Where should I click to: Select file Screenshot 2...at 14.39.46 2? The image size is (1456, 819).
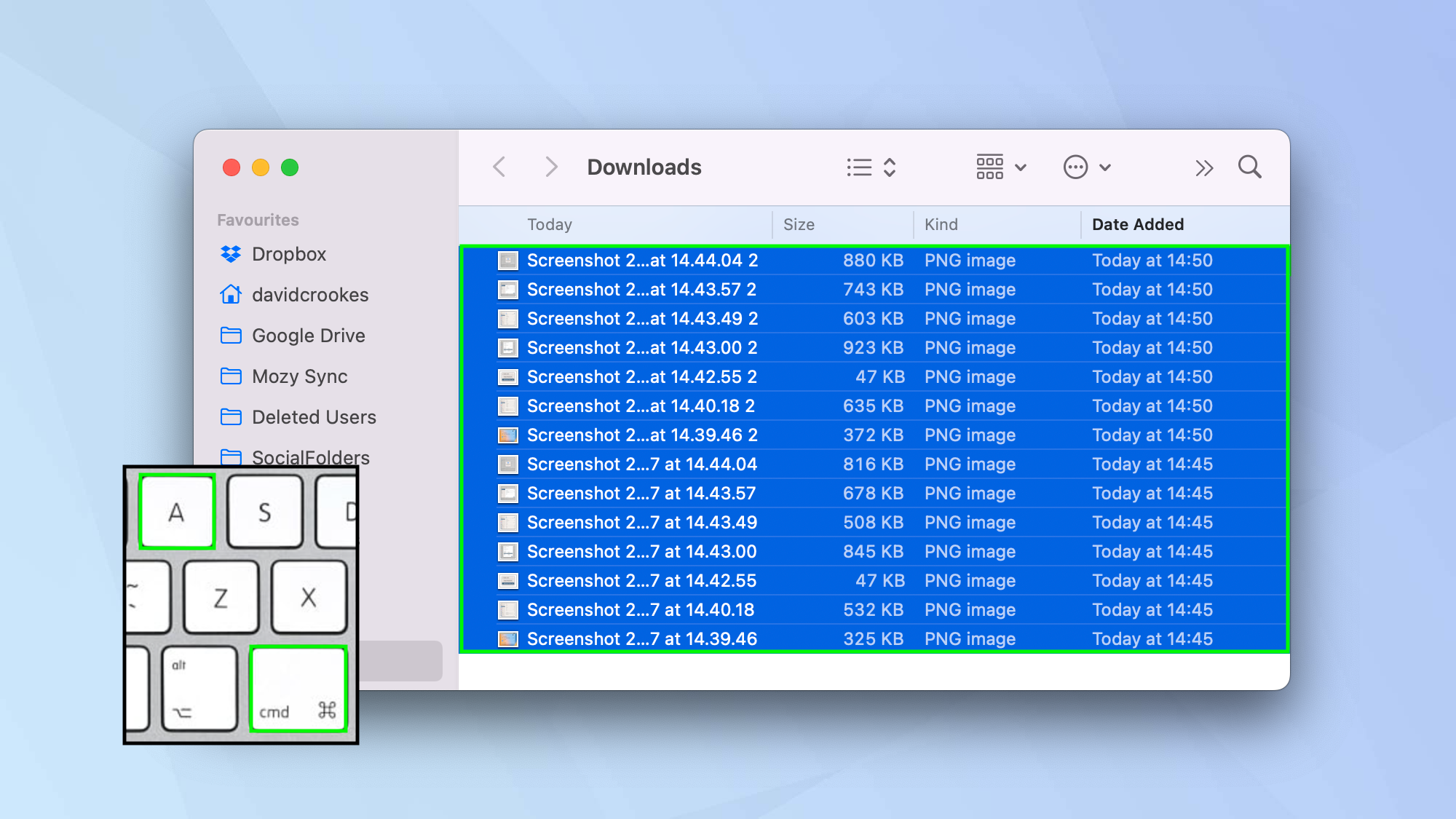874,435
